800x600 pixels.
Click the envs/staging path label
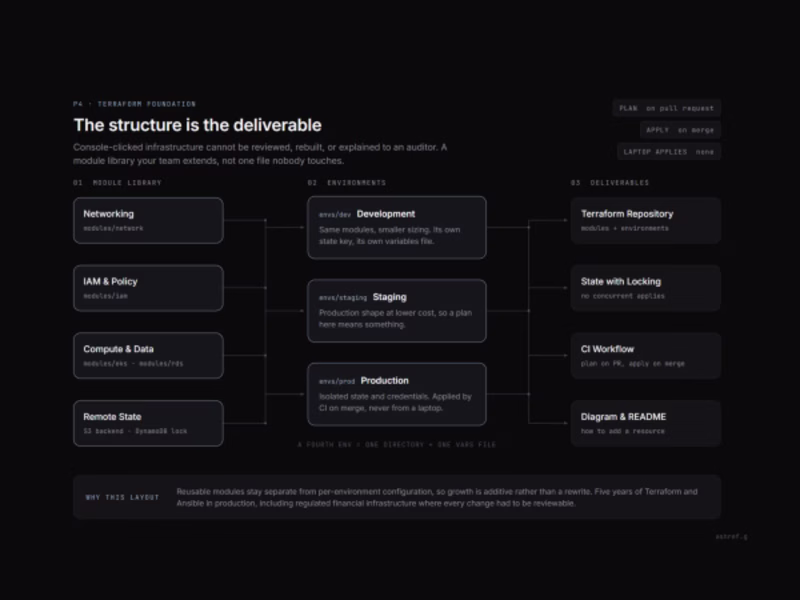click(x=343, y=297)
